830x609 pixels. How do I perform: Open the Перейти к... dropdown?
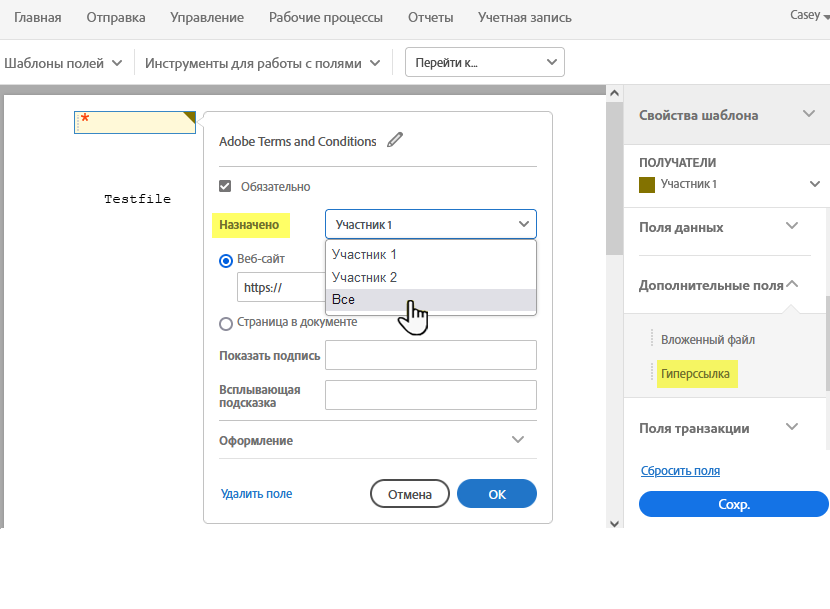coord(484,63)
